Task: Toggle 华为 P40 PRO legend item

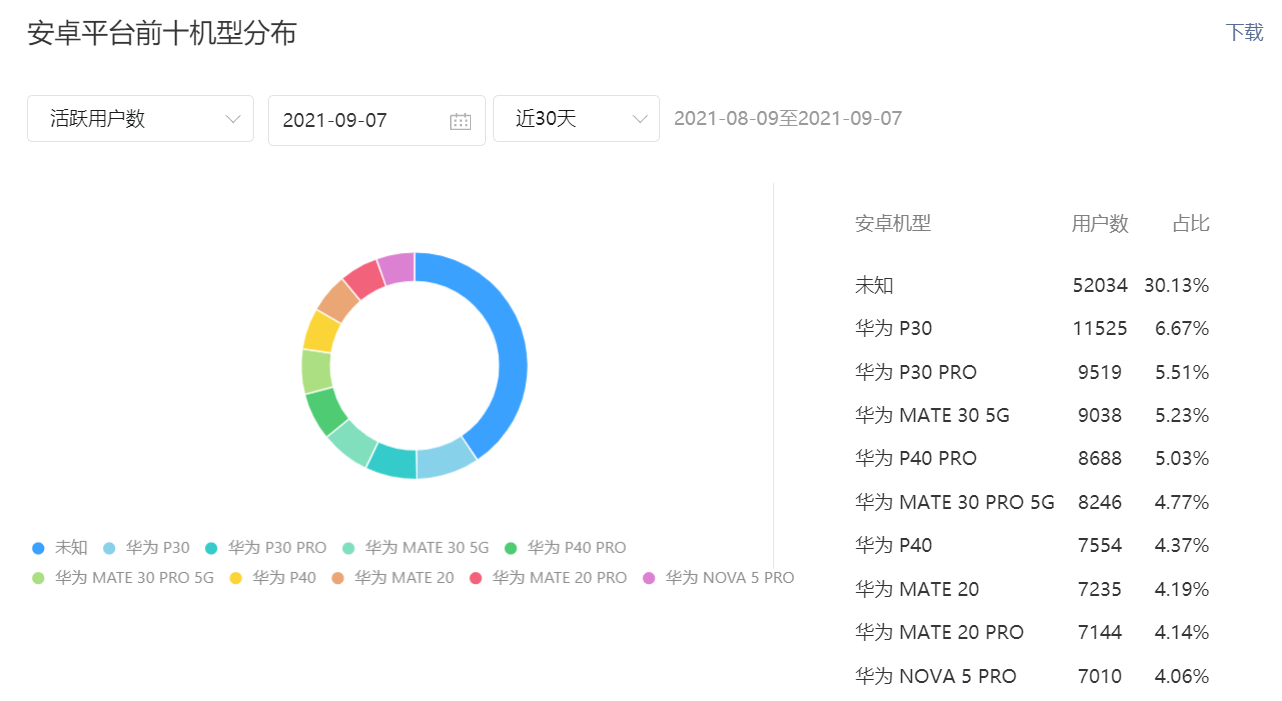Action: click(565, 548)
